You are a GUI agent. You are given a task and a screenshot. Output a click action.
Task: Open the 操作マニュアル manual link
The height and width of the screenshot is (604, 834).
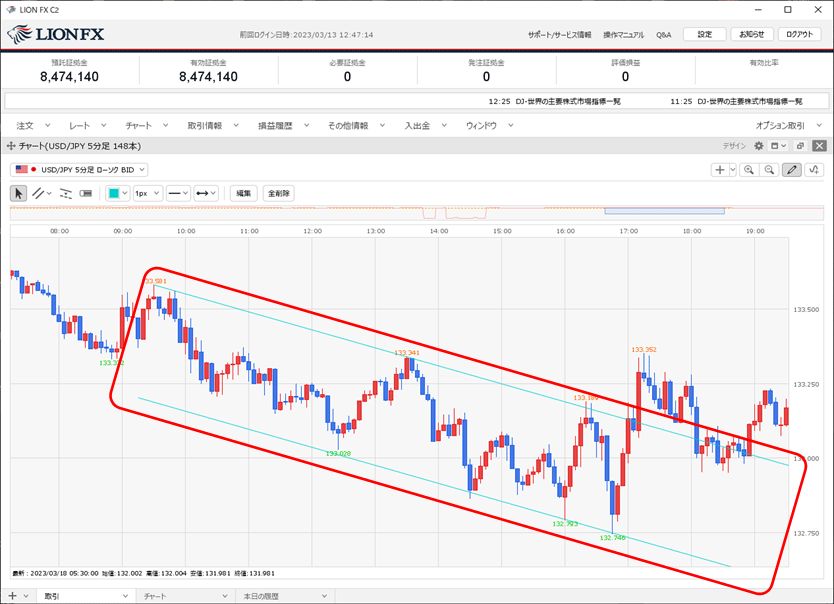coord(623,35)
